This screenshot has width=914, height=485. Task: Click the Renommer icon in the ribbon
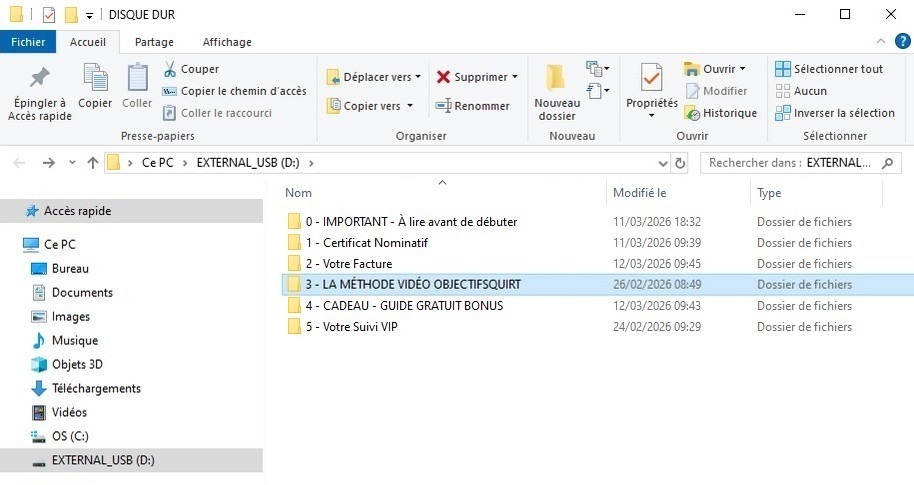tap(443, 106)
